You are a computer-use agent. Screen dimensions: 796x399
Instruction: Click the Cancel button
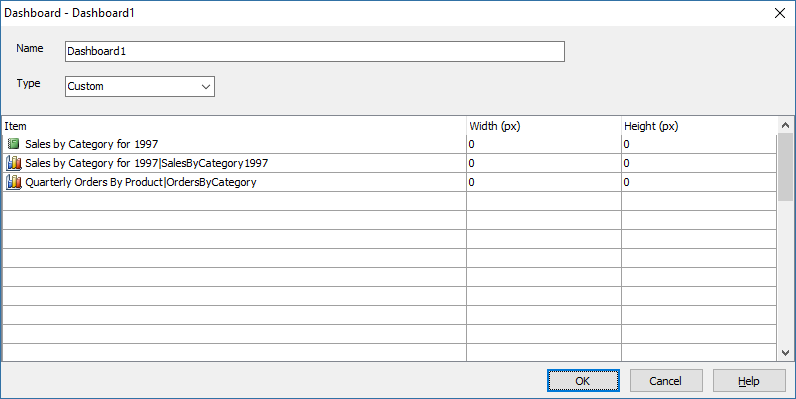pos(666,381)
